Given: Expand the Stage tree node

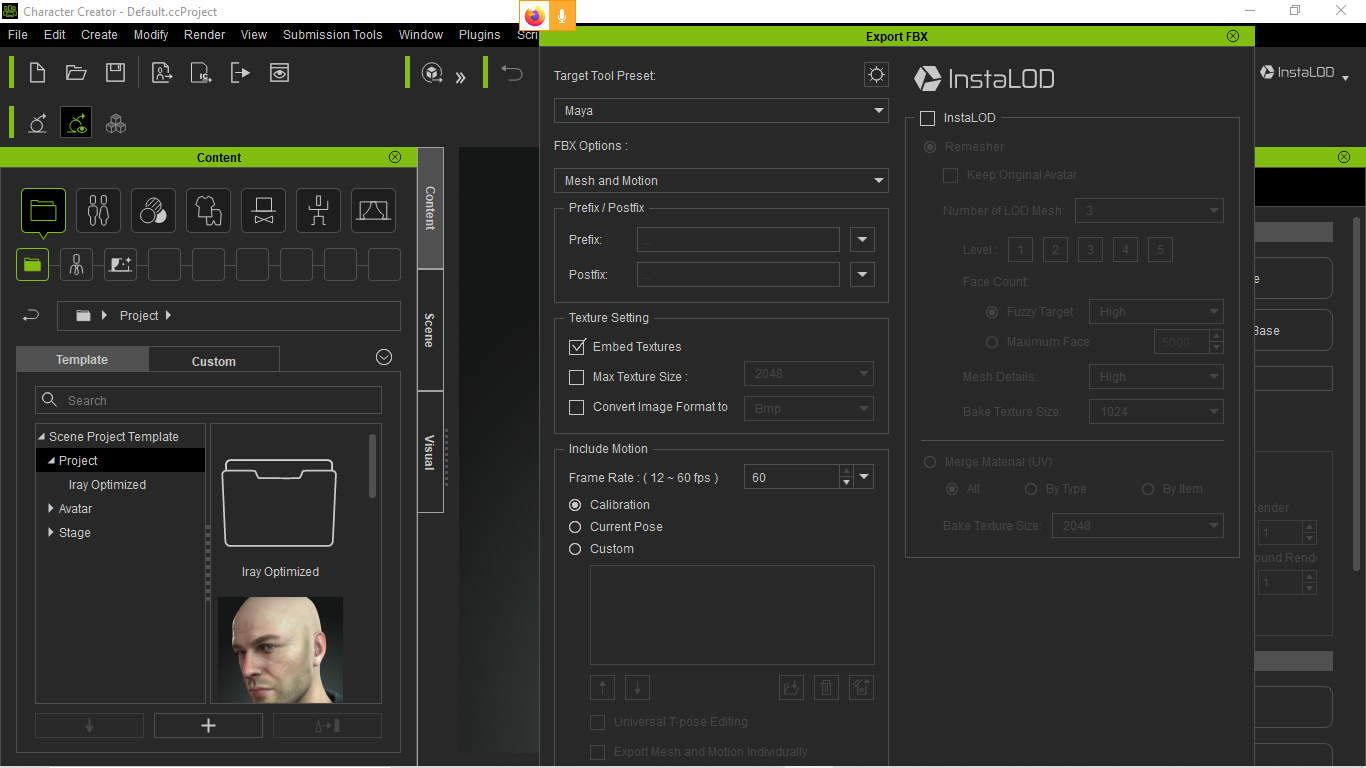Looking at the screenshot, I should click(x=52, y=533).
